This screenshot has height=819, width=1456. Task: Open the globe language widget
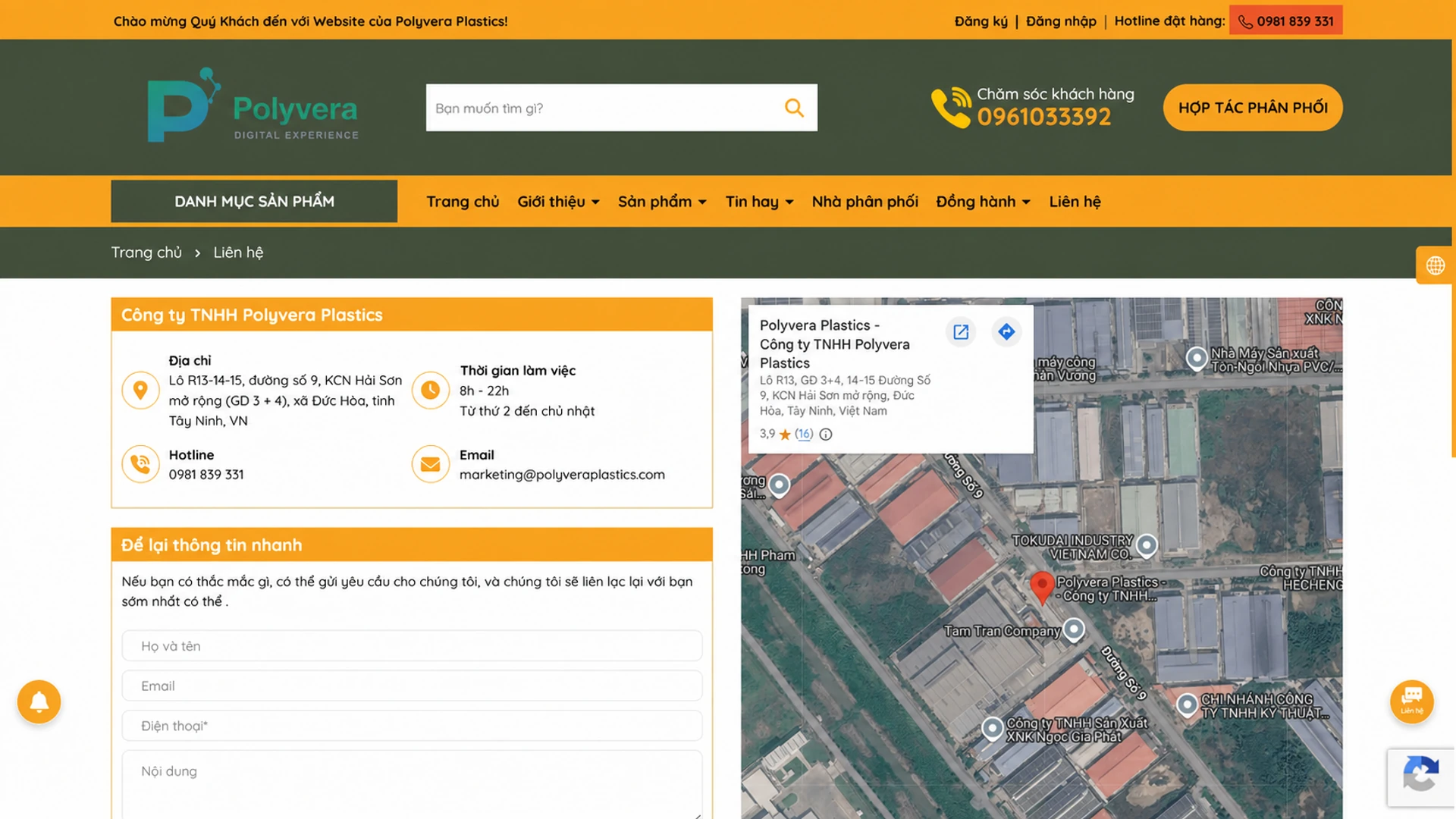tap(1435, 265)
